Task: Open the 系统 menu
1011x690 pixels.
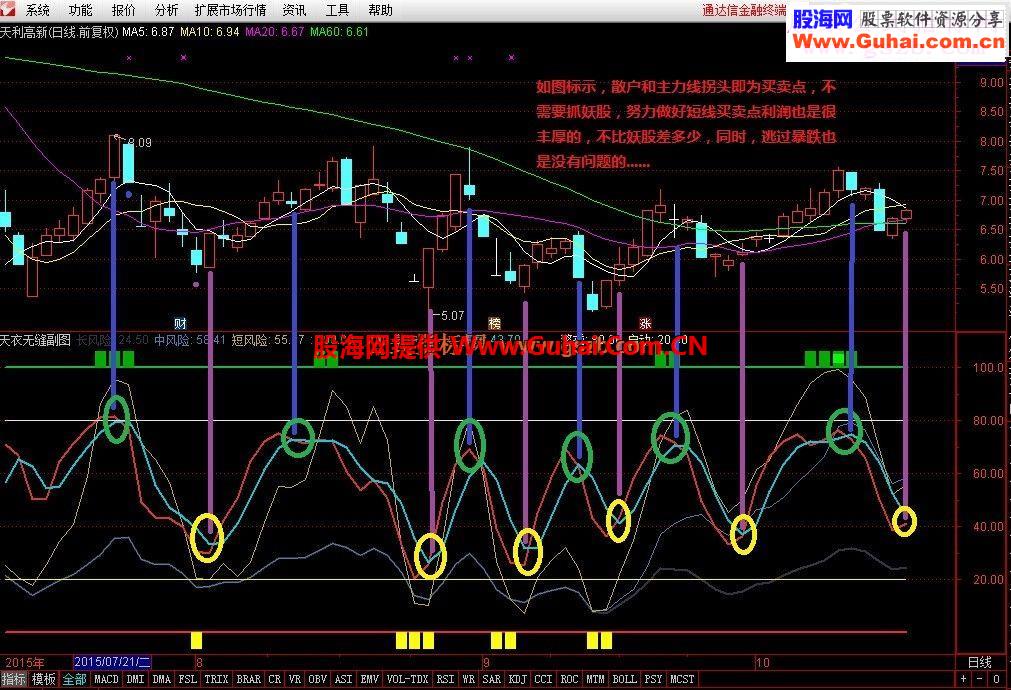Action: (x=38, y=10)
